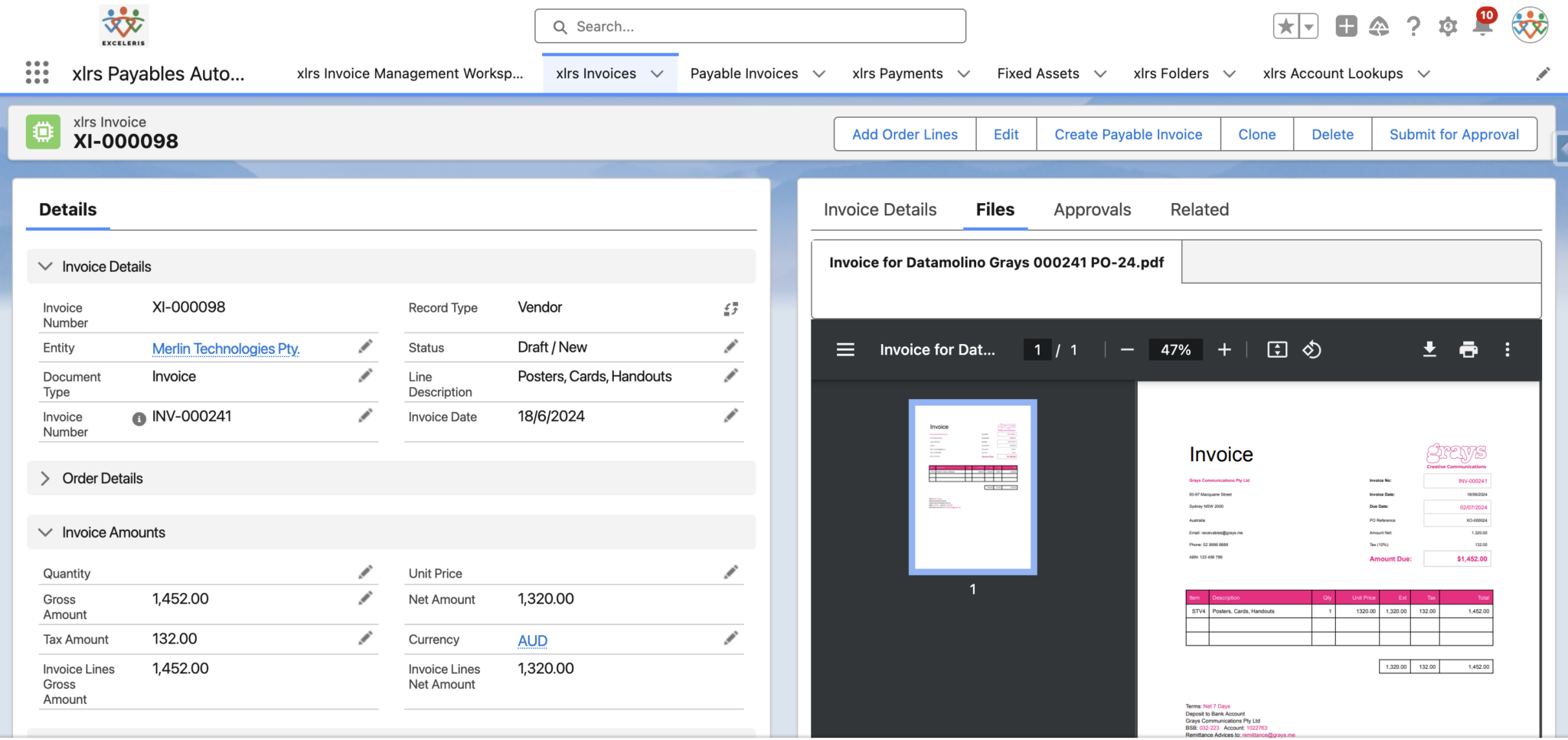This screenshot has width=1568, height=740.
Task: Open the global actions plus icon
Action: coord(1346,26)
